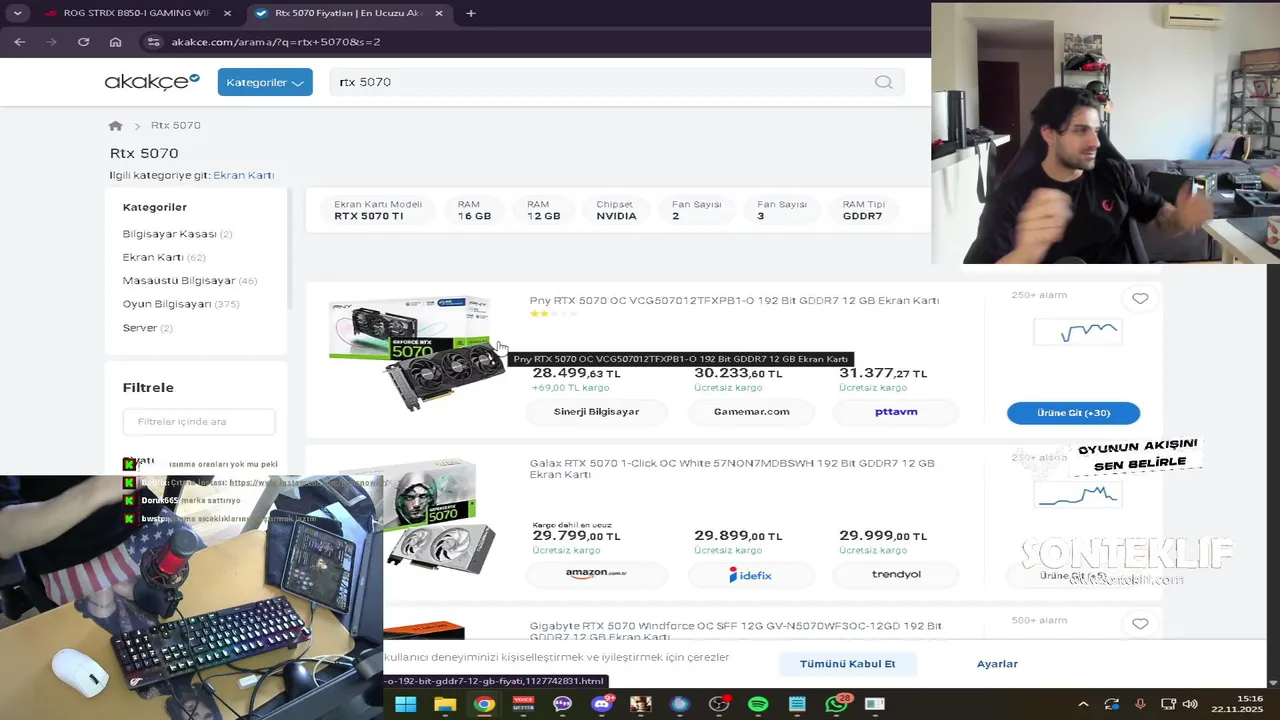
Task: Open OBS Studio from the taskbar
Action: point(719,704)
